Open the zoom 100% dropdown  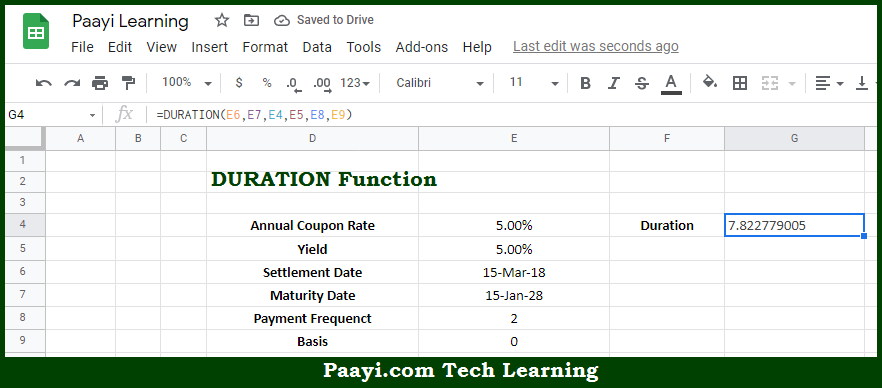[x=187, y=83]
